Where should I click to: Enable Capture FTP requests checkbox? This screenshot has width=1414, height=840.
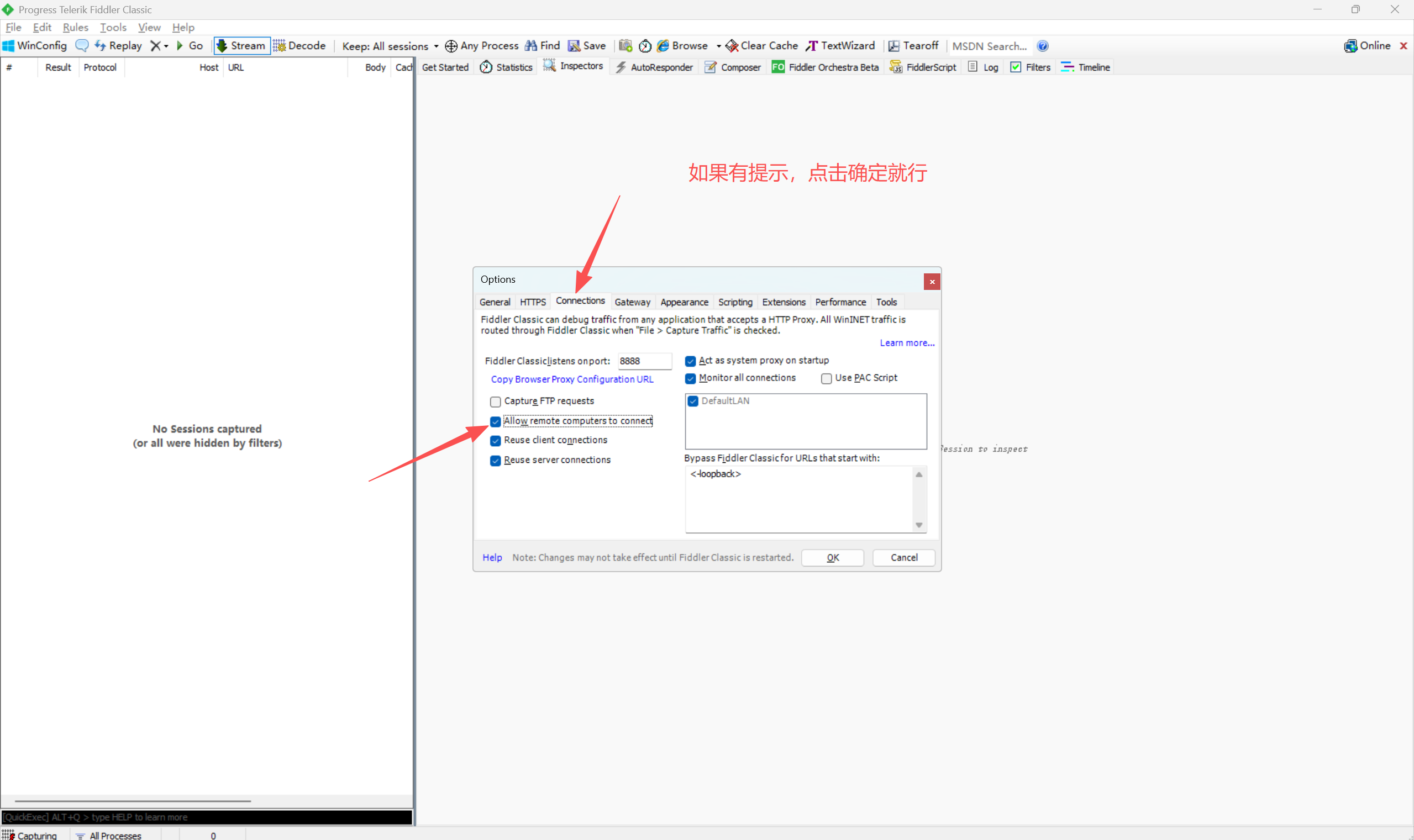click(x=496, y=401)
